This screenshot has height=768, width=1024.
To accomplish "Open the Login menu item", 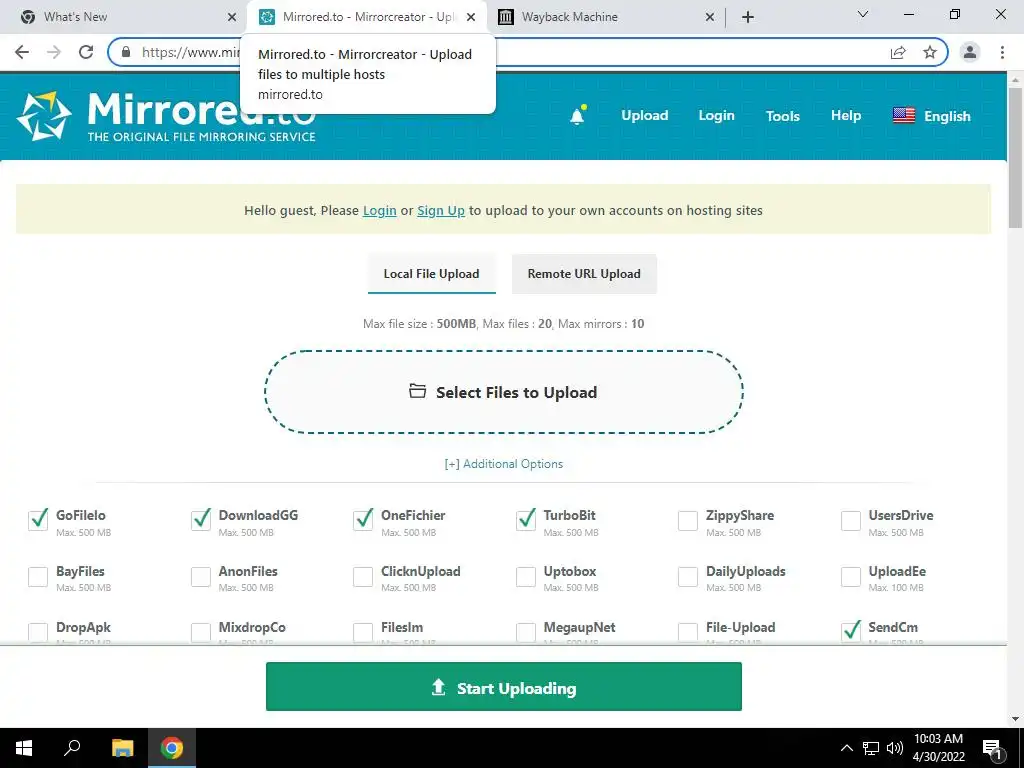I will click(x=716, y=116).
